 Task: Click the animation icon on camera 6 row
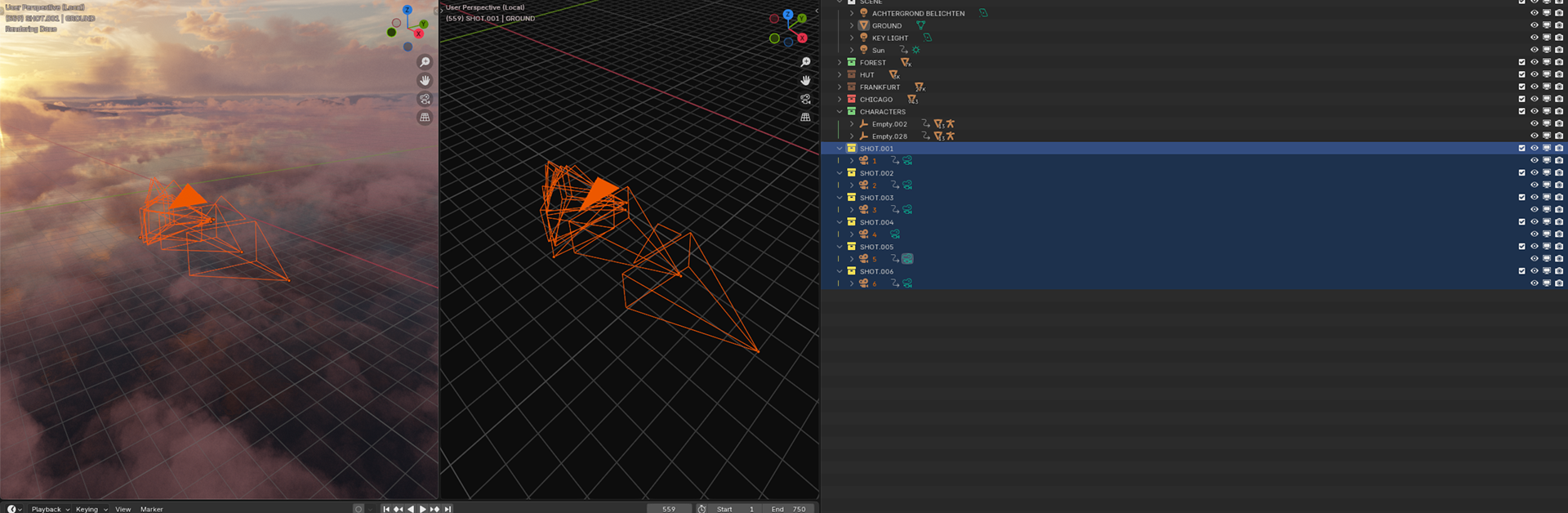coord(895,283)
